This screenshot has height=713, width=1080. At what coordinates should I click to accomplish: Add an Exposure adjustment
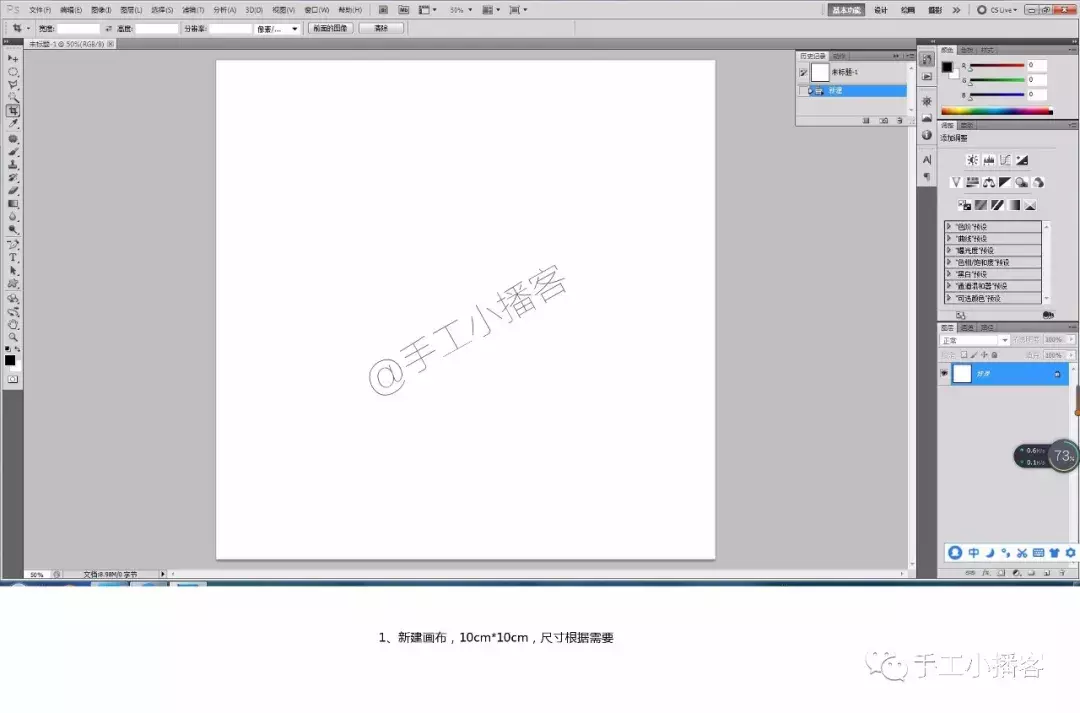coord(1021,160)
